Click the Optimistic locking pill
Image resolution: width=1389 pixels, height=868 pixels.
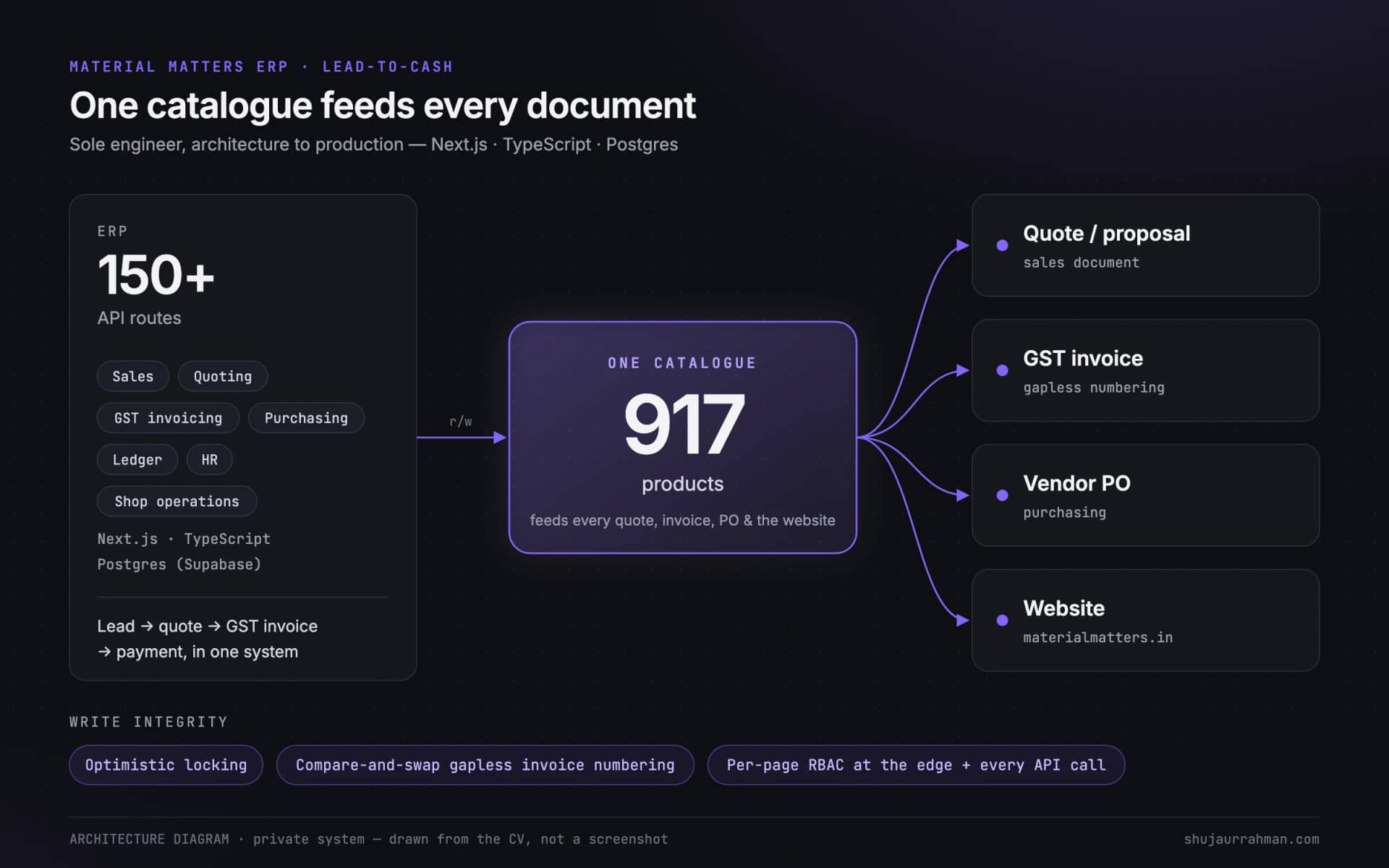click(x=166, y=765)
